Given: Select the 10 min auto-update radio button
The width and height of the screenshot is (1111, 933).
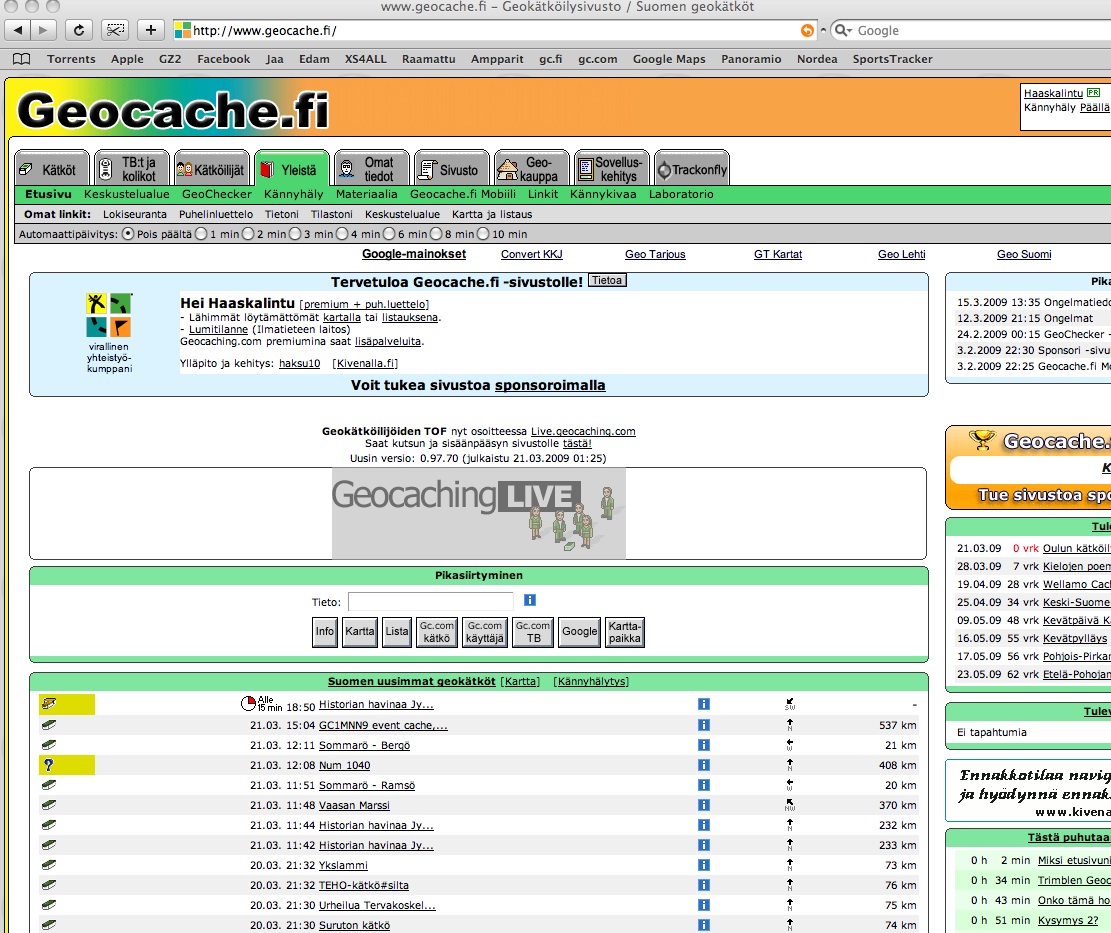Looking at the screenshot, I should [x=483, y=233].
